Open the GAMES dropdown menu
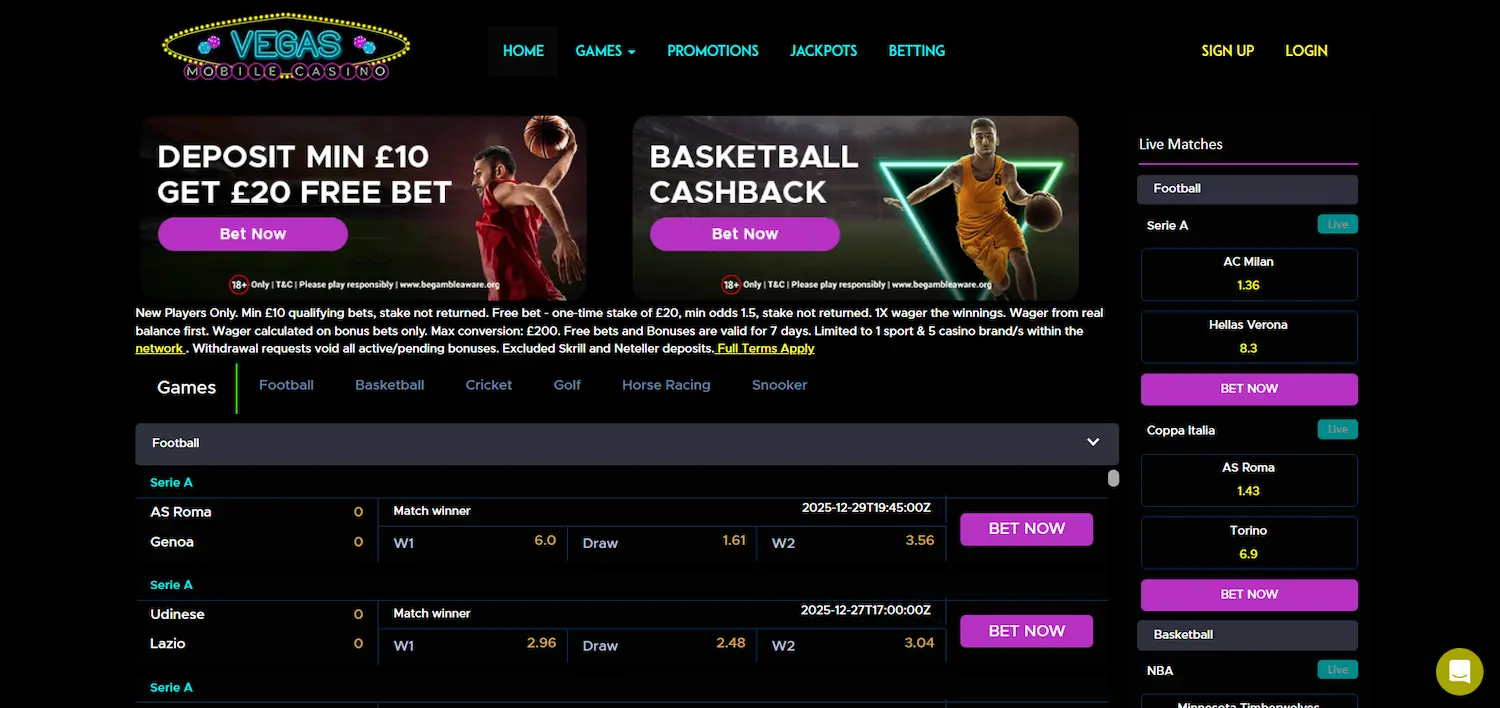The height and width of the screenshot is (708, 1500). 604,50
